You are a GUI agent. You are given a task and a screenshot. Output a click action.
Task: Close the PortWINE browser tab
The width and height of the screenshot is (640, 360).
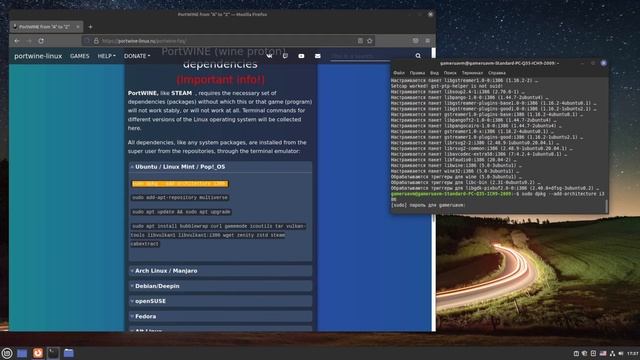[78, 27]
